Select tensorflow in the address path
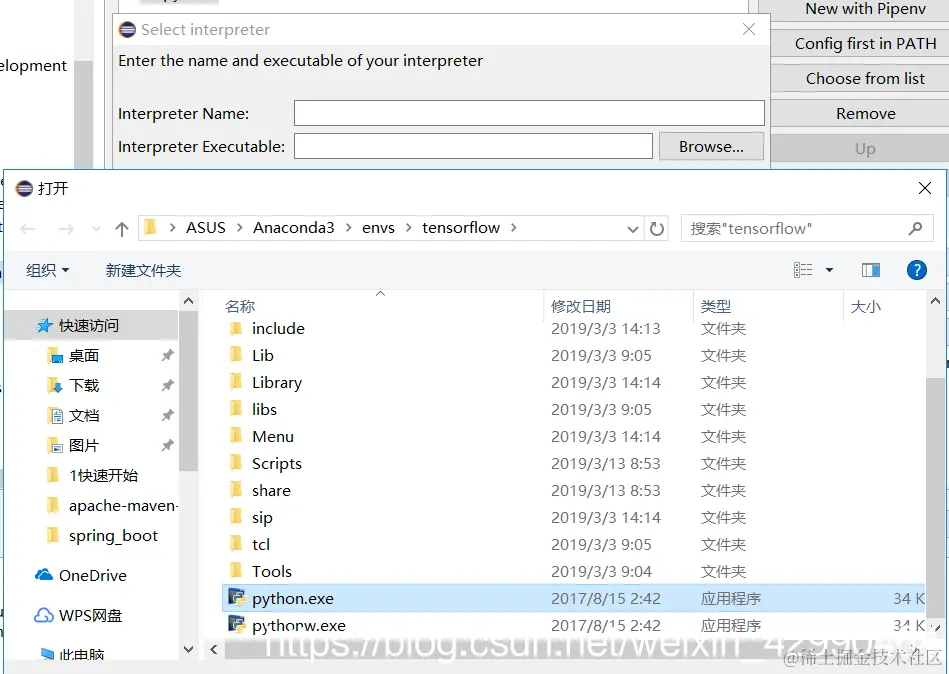The height and width of the screenshot is (674, 949). coord(461,228)
